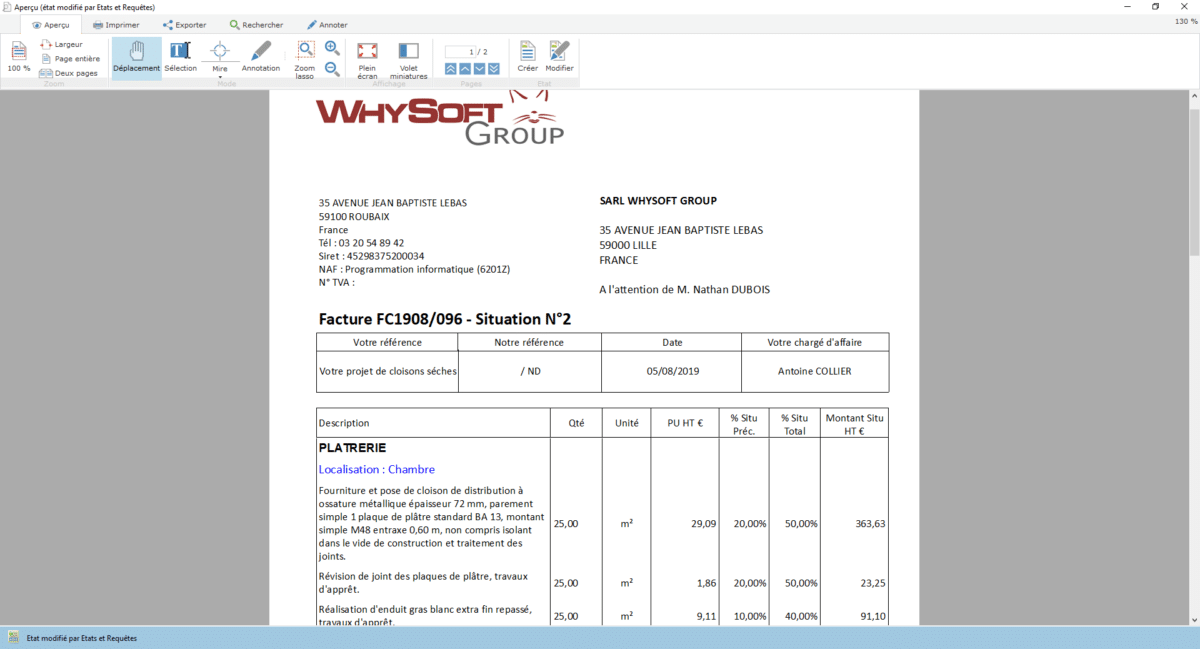Click the PU HT € column header
1200x649 pixels.
point(686,423)
